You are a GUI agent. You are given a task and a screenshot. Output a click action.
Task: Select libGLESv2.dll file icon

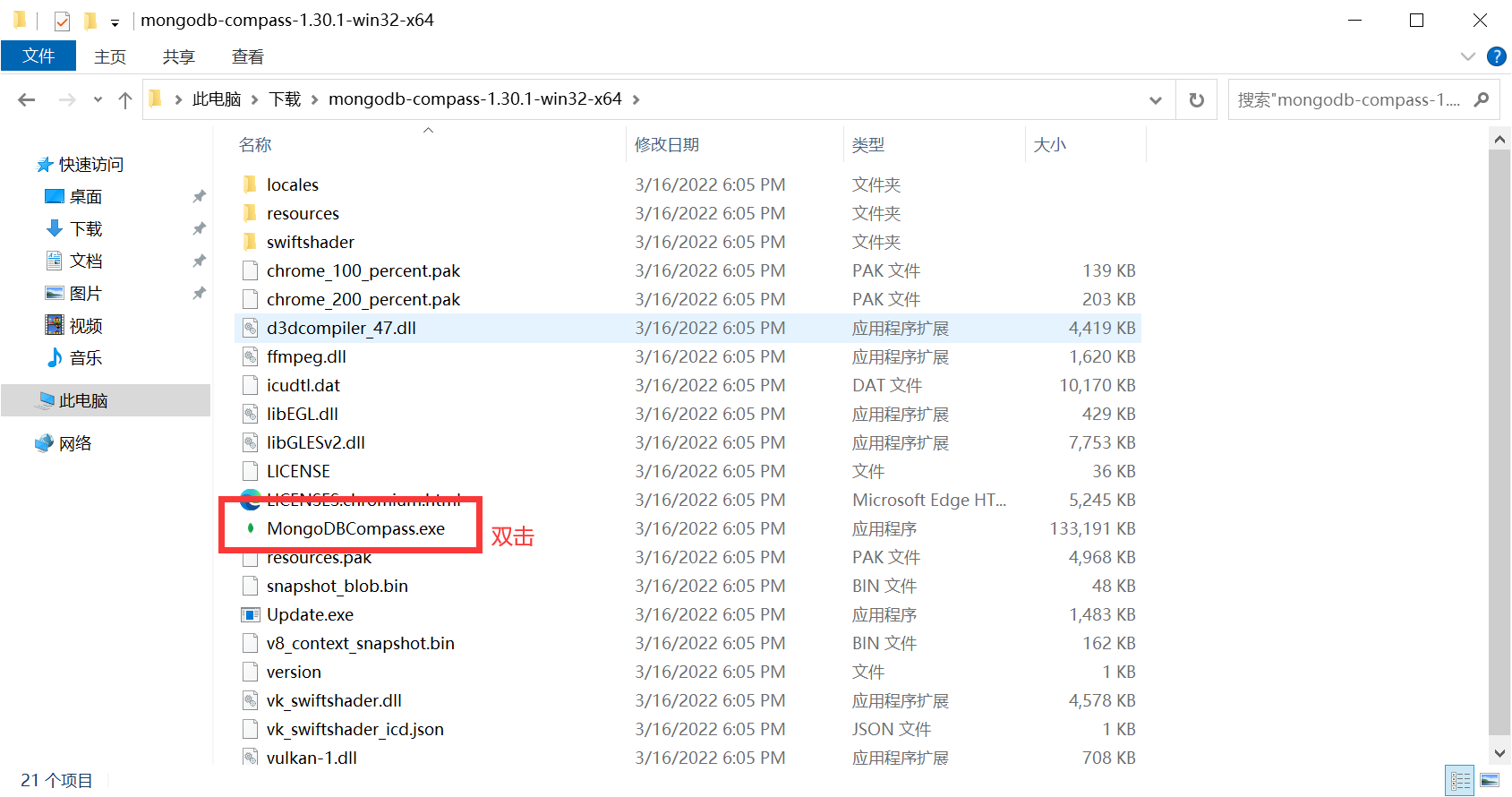tap(251, 442)
